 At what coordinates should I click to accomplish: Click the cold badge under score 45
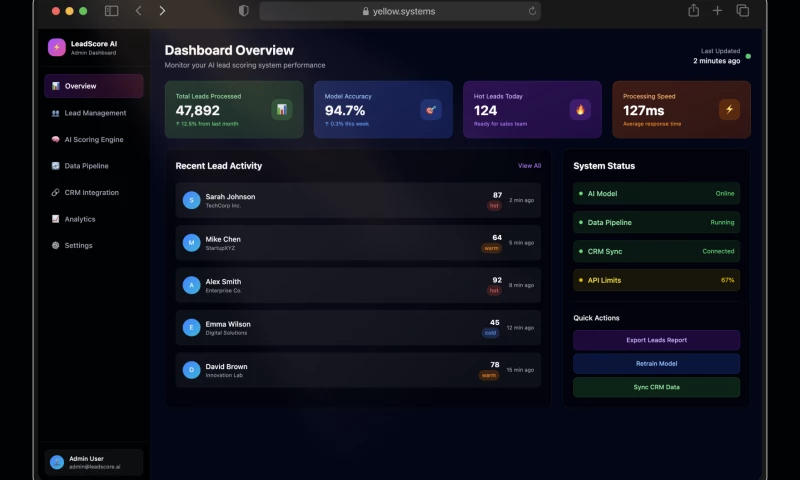pos(490,333)
